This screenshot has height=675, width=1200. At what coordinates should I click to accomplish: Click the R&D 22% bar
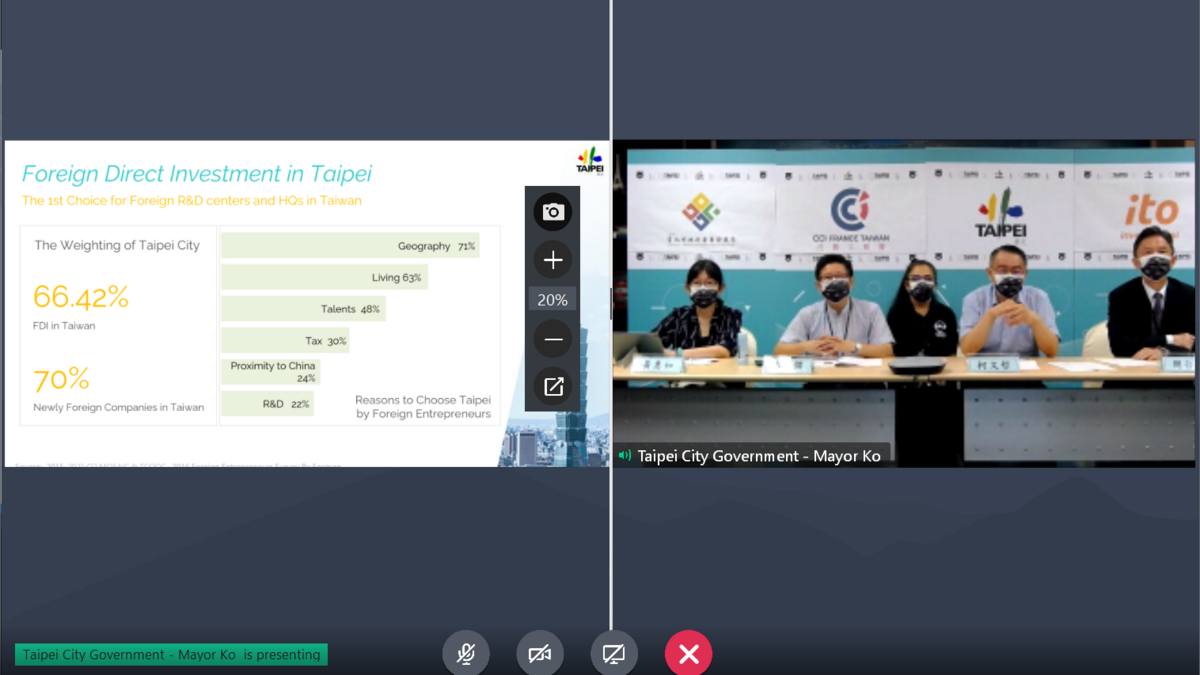point(267,404)
